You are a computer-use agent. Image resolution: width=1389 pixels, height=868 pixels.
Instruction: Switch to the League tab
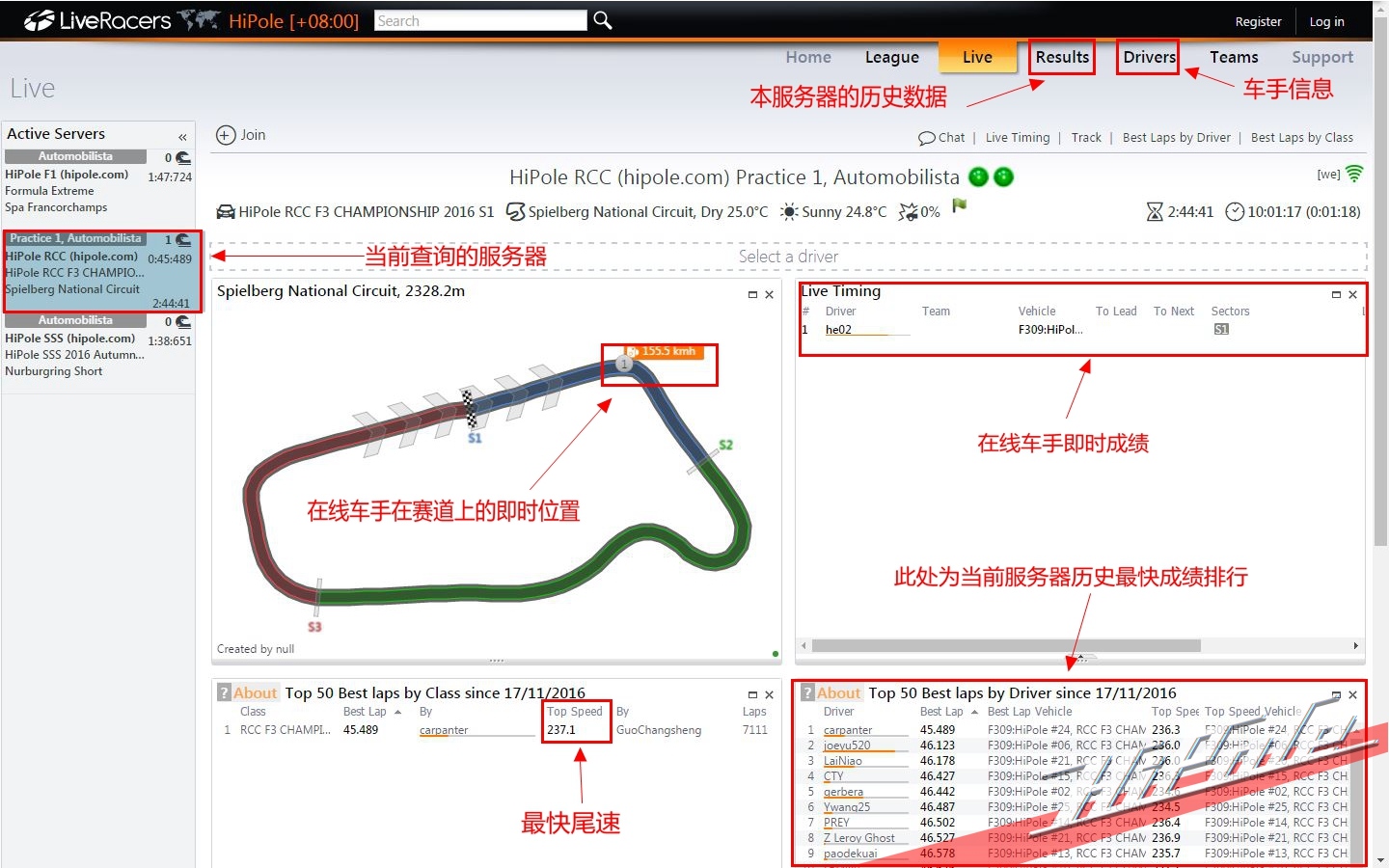(x=892, y=57)
